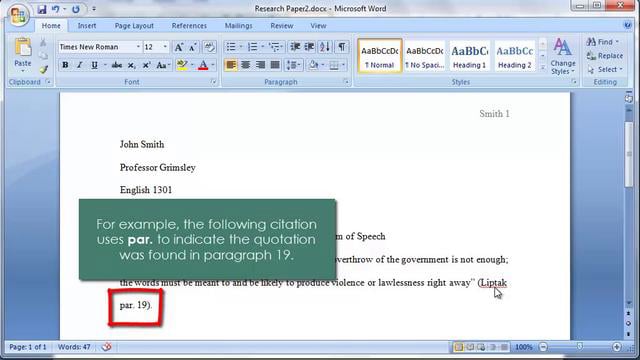Open the Page Layout tab
Screen dimensions: 640x360
click(134, 26)
